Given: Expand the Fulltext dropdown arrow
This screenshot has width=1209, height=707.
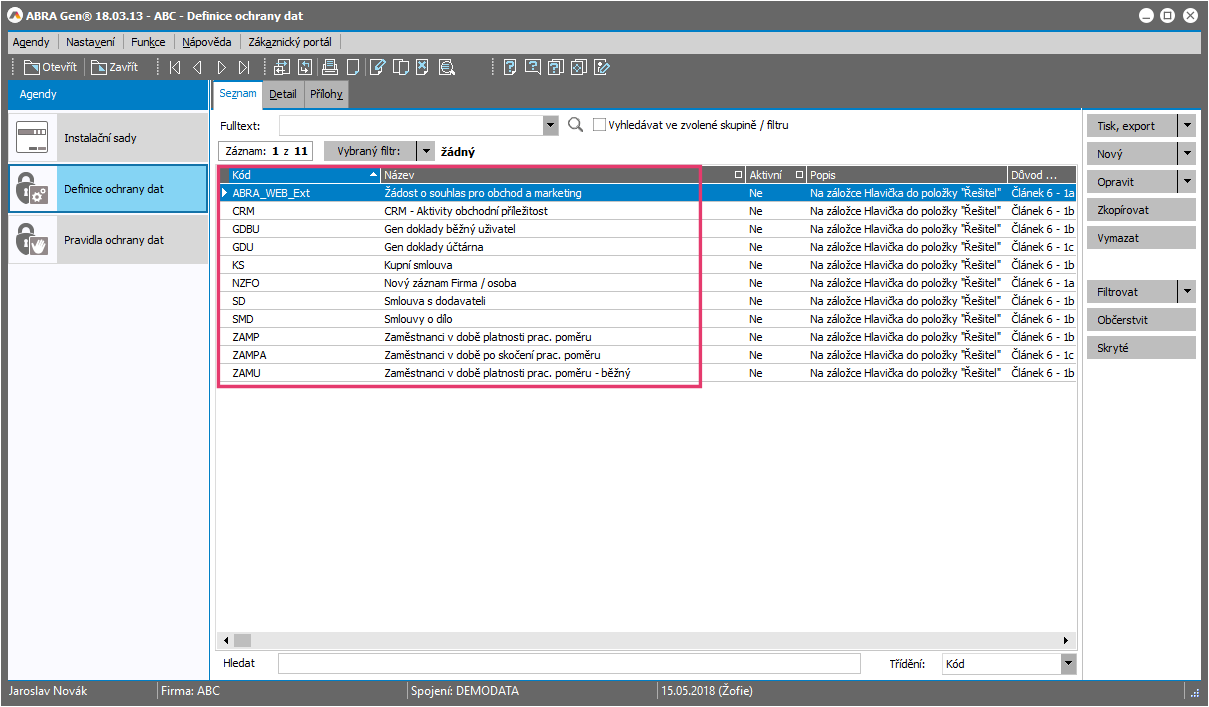Looking at the screenshot, I should click(550, 125).
